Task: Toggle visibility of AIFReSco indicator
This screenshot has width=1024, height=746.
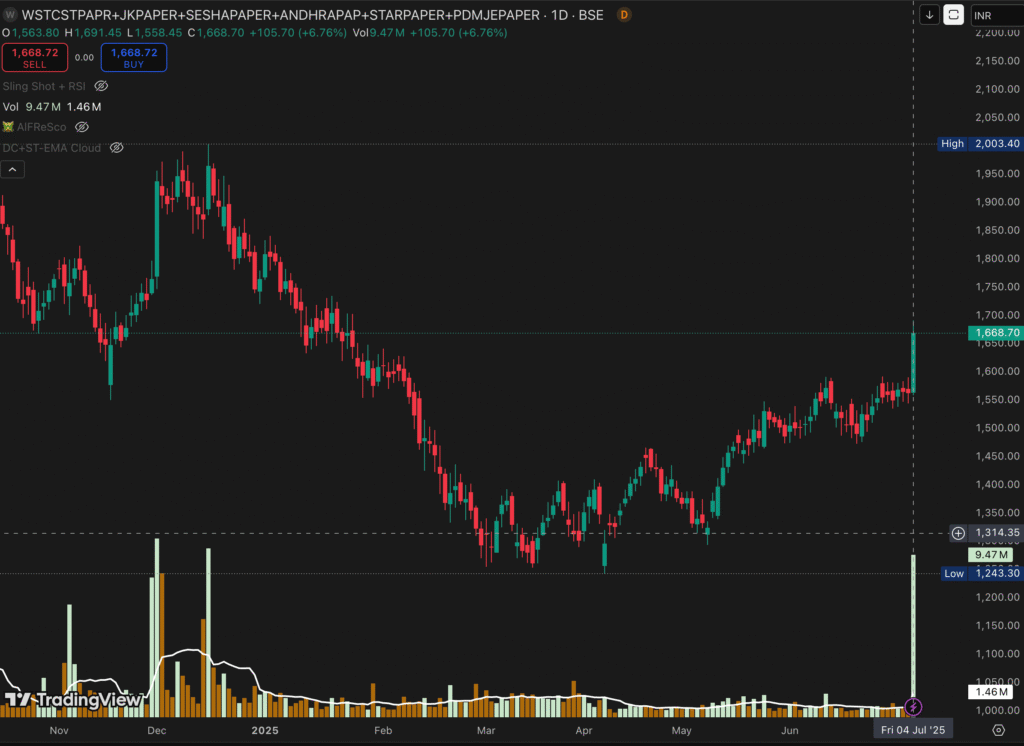Action: click(x=82, y=127)
